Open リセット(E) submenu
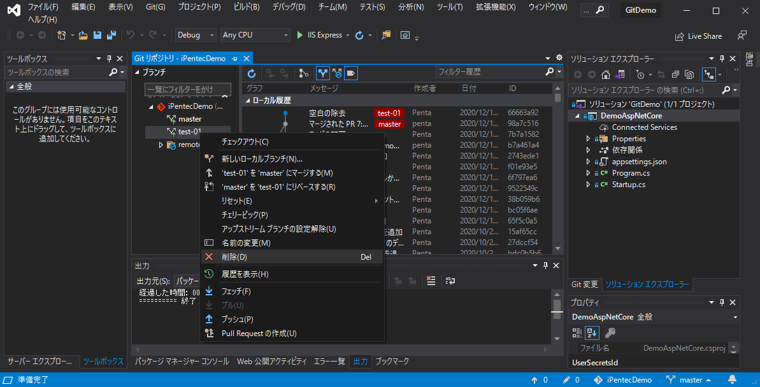760x387 pixels. point(292,201)
